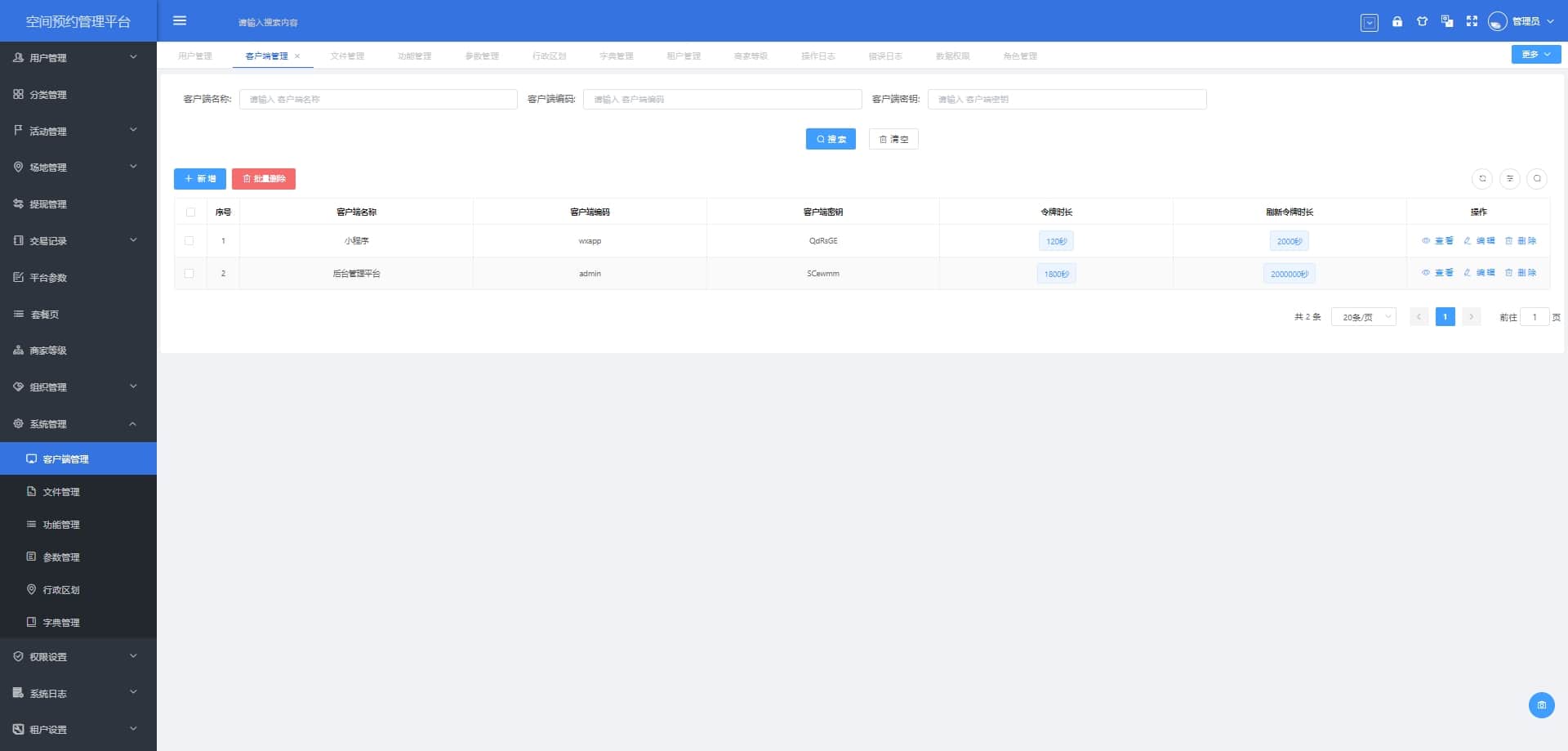Click the round search toggle icon above the table
The image size is (1568, 751).
point(1537,178)
